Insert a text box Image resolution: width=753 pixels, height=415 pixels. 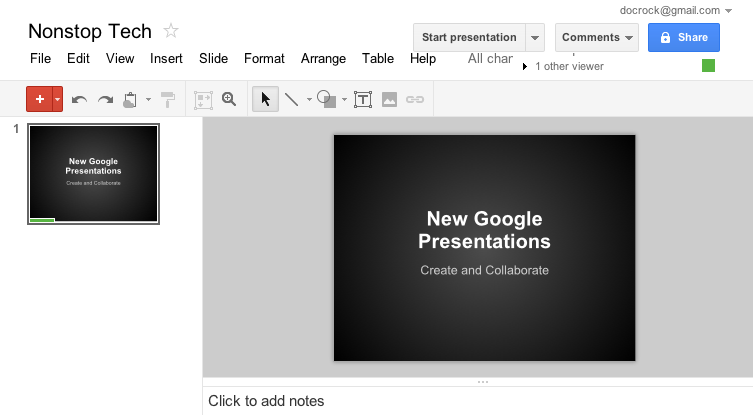(363, 99)
